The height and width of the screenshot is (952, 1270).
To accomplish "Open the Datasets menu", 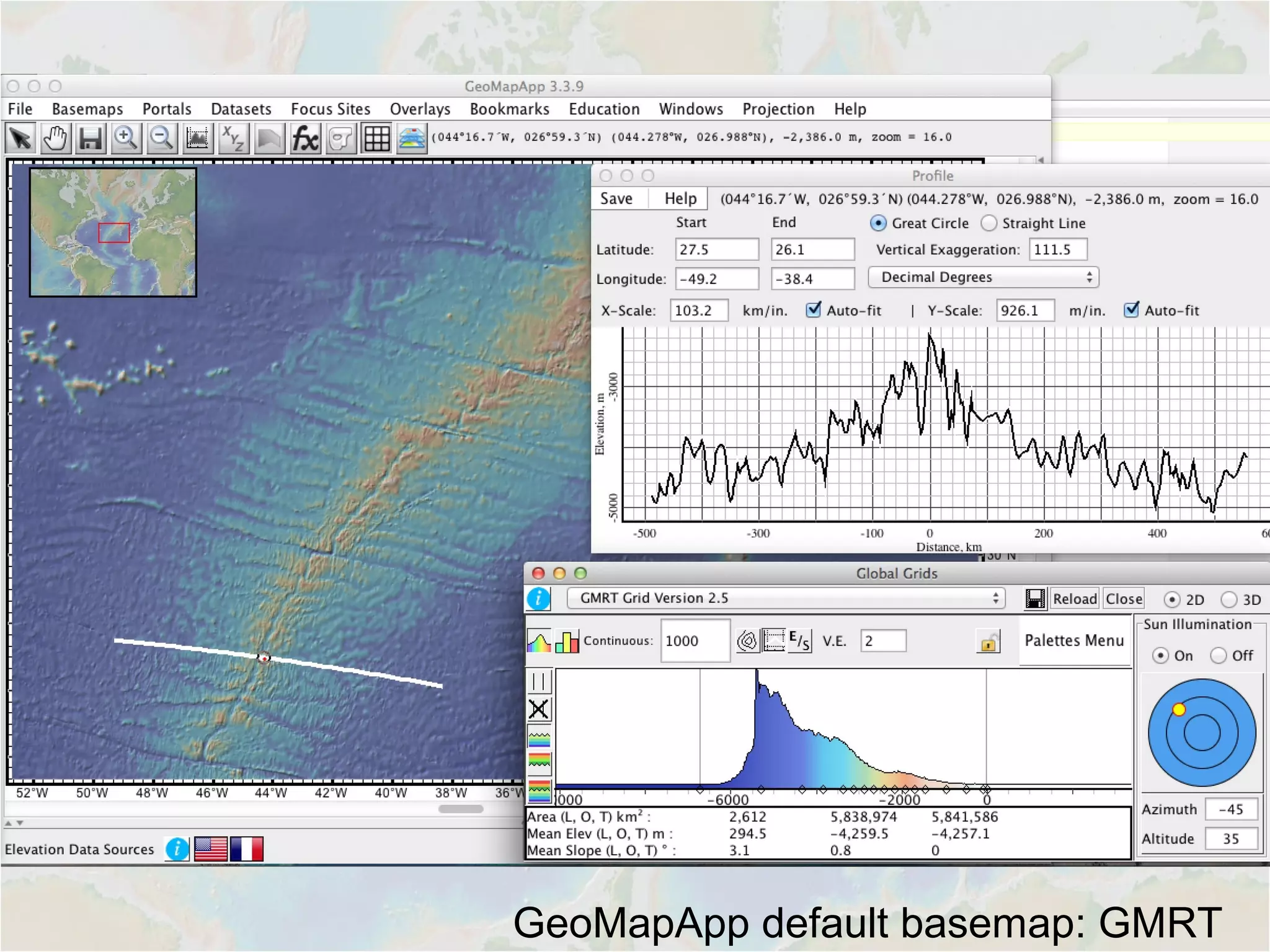I will pyautogui.click(x=241, y=109).
